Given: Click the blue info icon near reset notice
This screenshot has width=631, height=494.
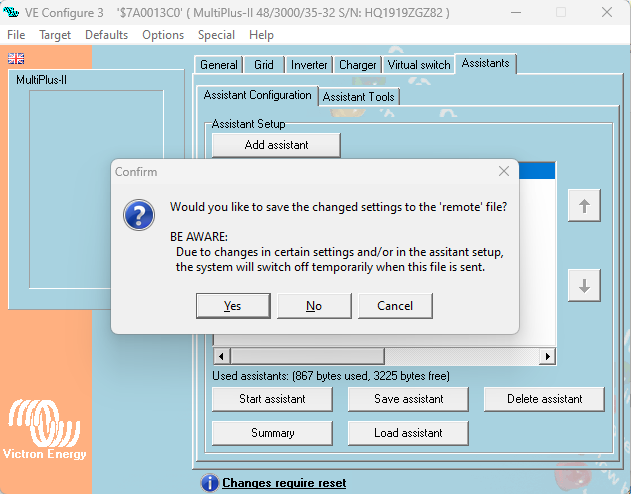Looking at the screenshot, I should point(209,483).
